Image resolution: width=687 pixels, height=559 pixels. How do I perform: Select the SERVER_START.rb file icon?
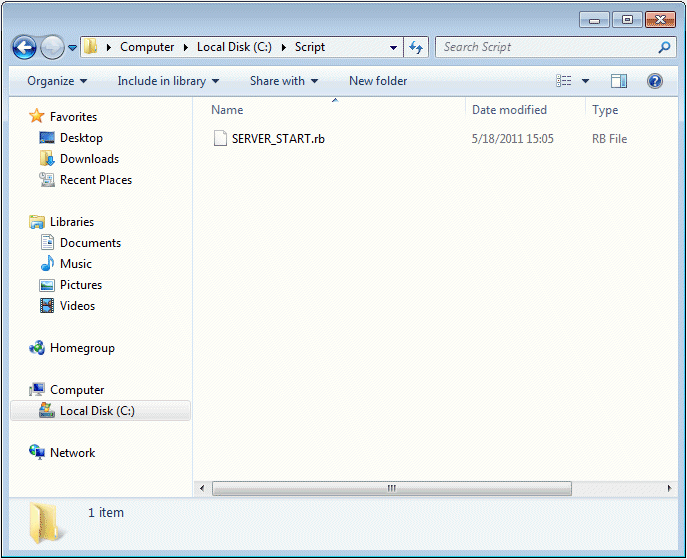(x=220, y=138)
